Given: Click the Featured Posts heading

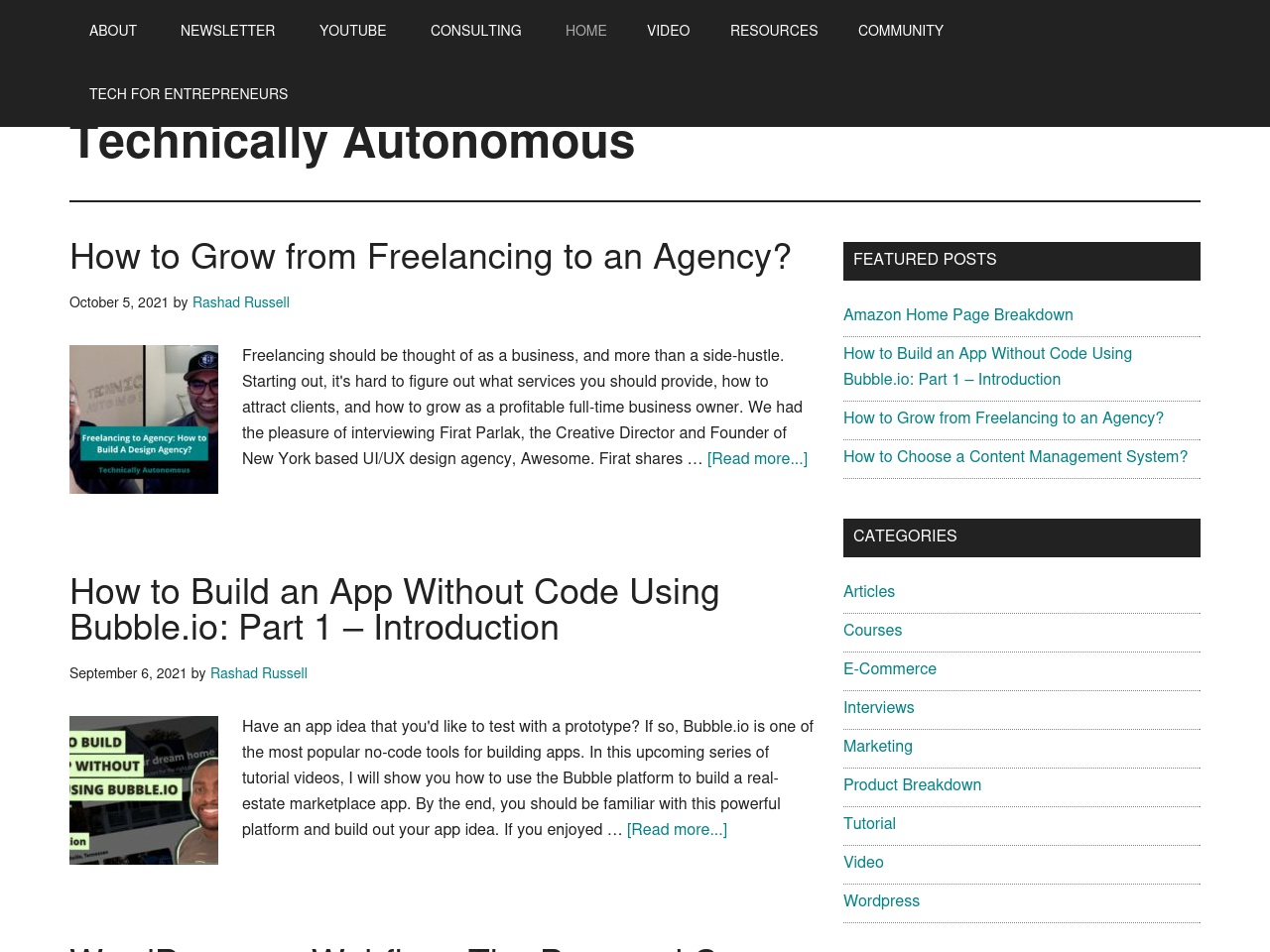Looking at the screenshot, I should click(x=1022, y=261).
